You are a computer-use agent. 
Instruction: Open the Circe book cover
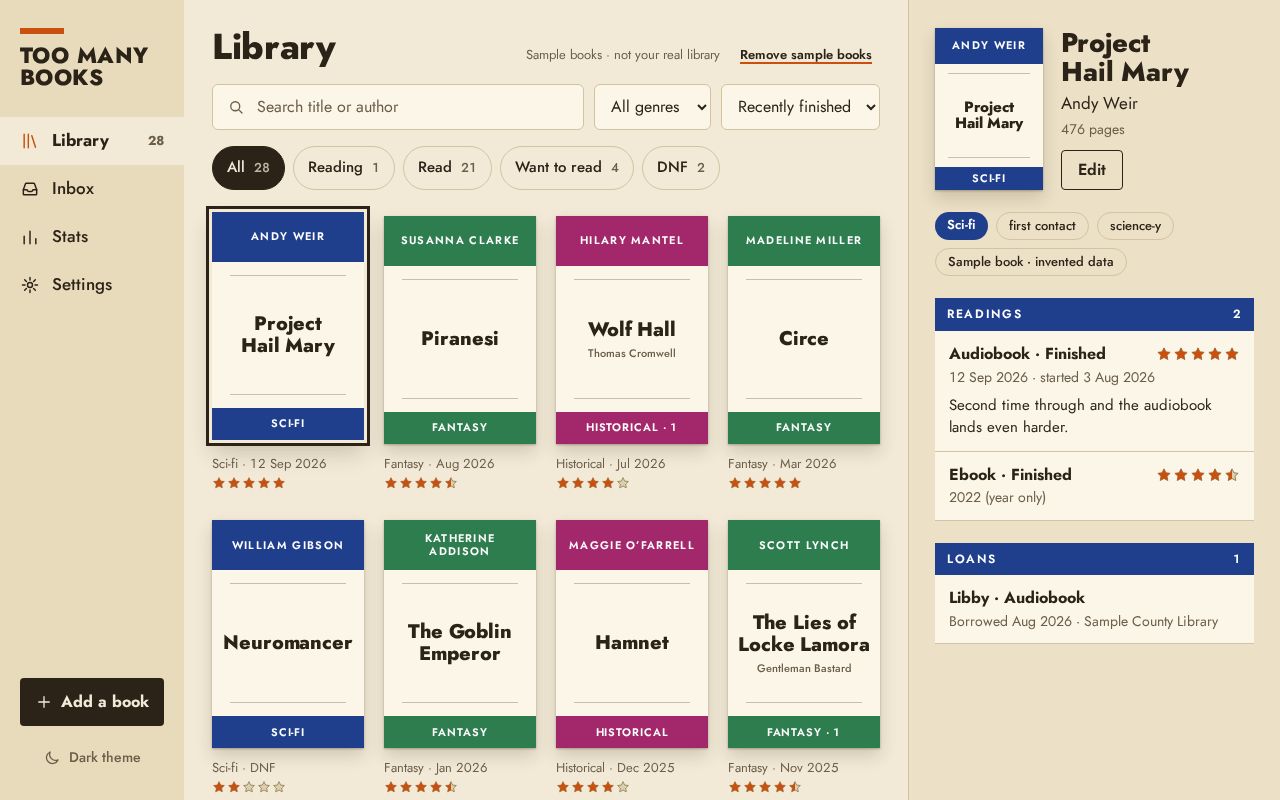coord(804,330)
